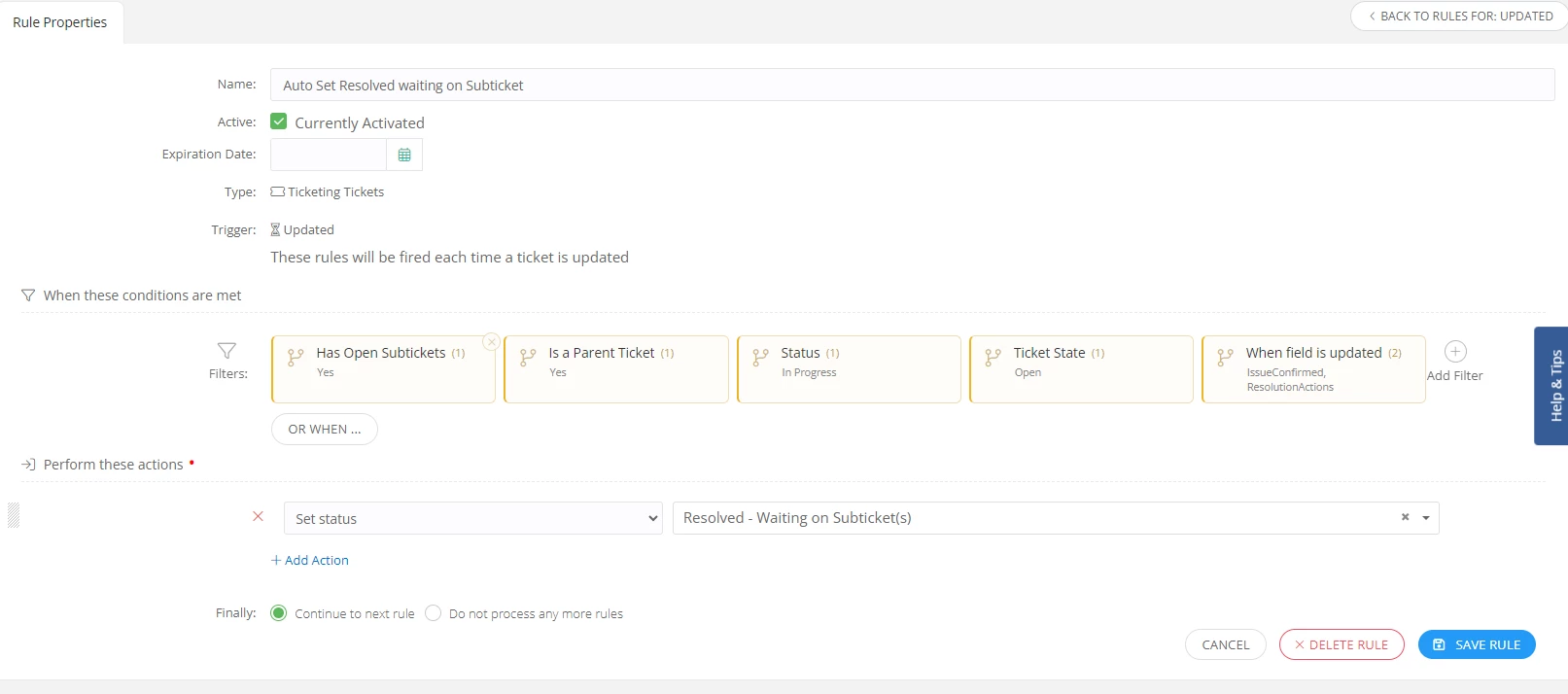Cancel editing the rule
The image size is (1568, 694).
pos(1226,644)
